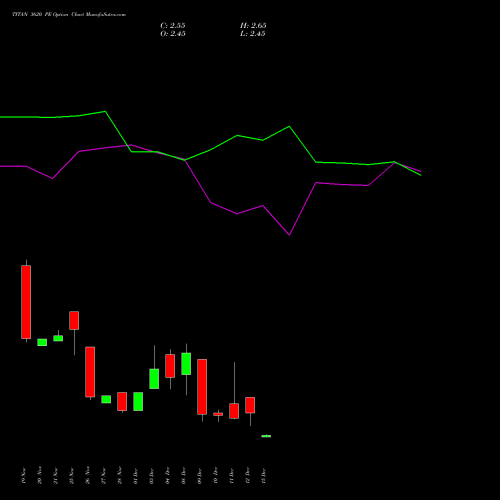
Task: Click the 21 Nov date label
Action: pos(56,475)
